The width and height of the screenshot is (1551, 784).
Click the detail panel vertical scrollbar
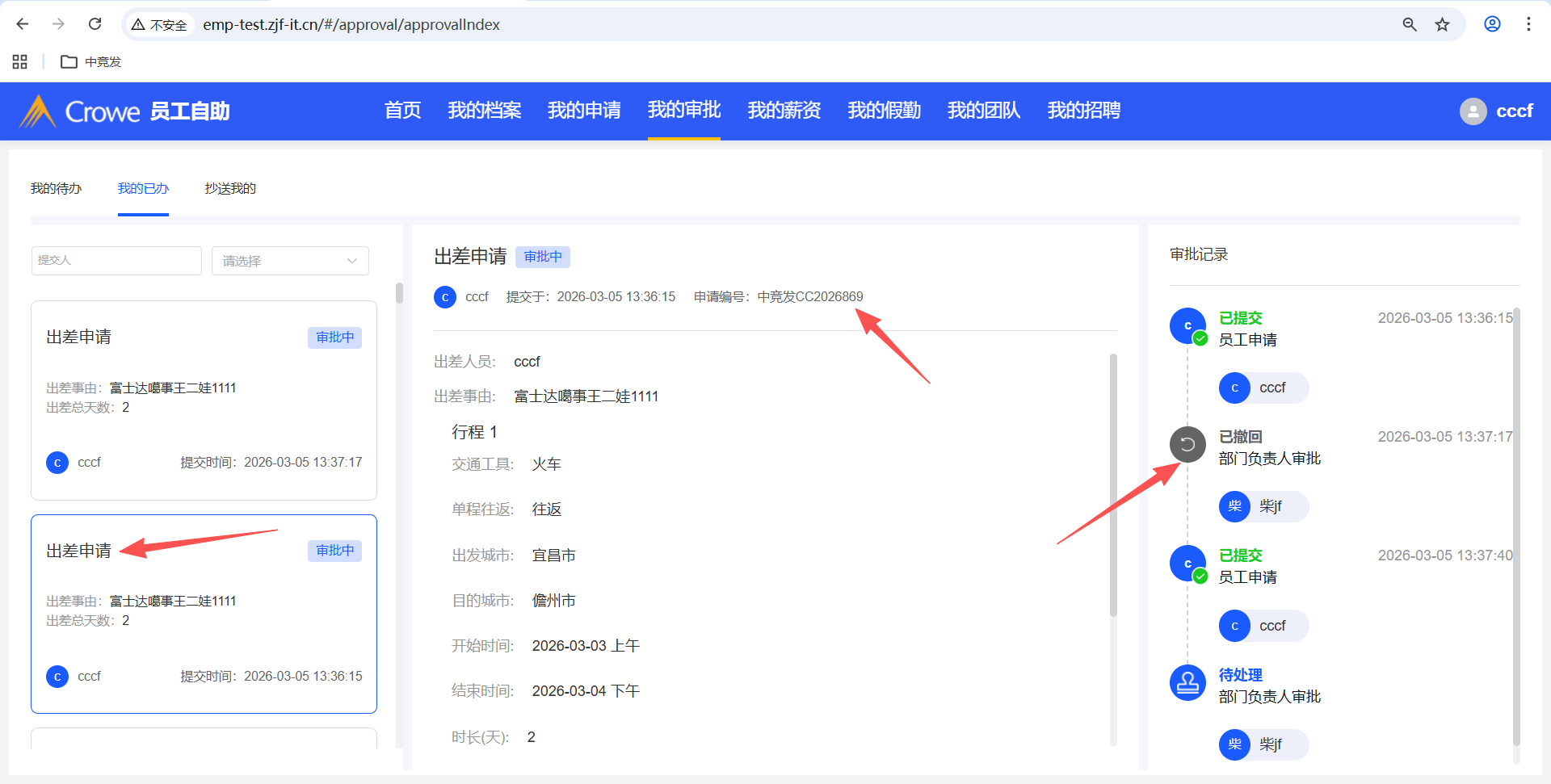pos(1113,484)
